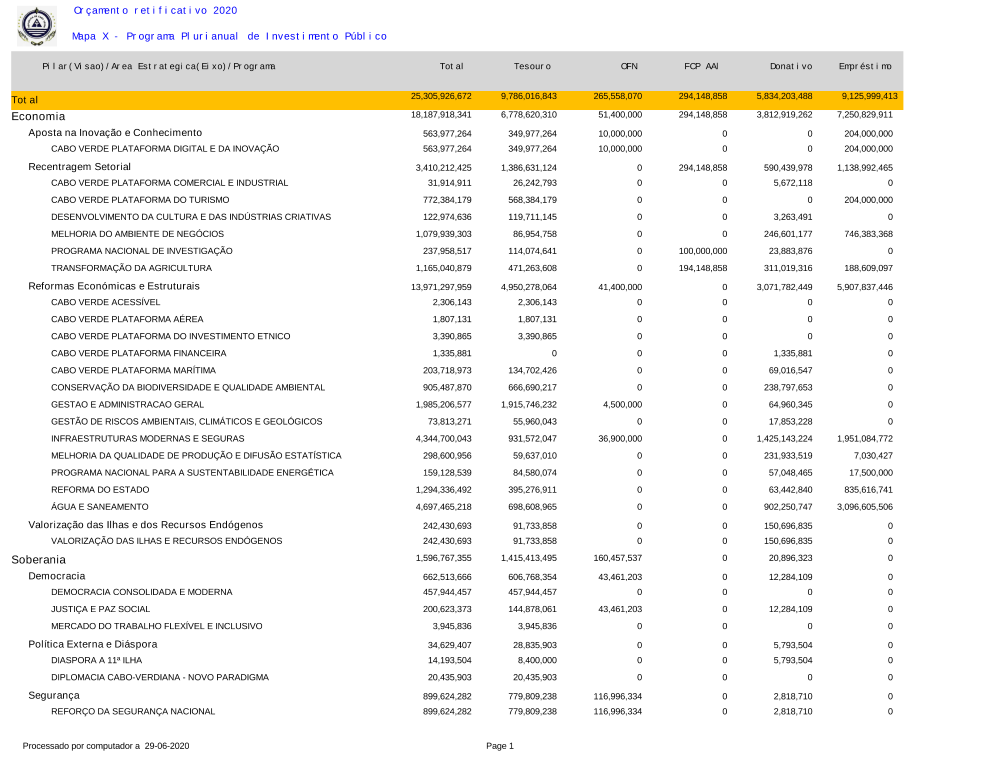Select 'Reformas Económicas e Estruturais' section
This screenshot has width=1000, height=773.
tap(114, 286)
